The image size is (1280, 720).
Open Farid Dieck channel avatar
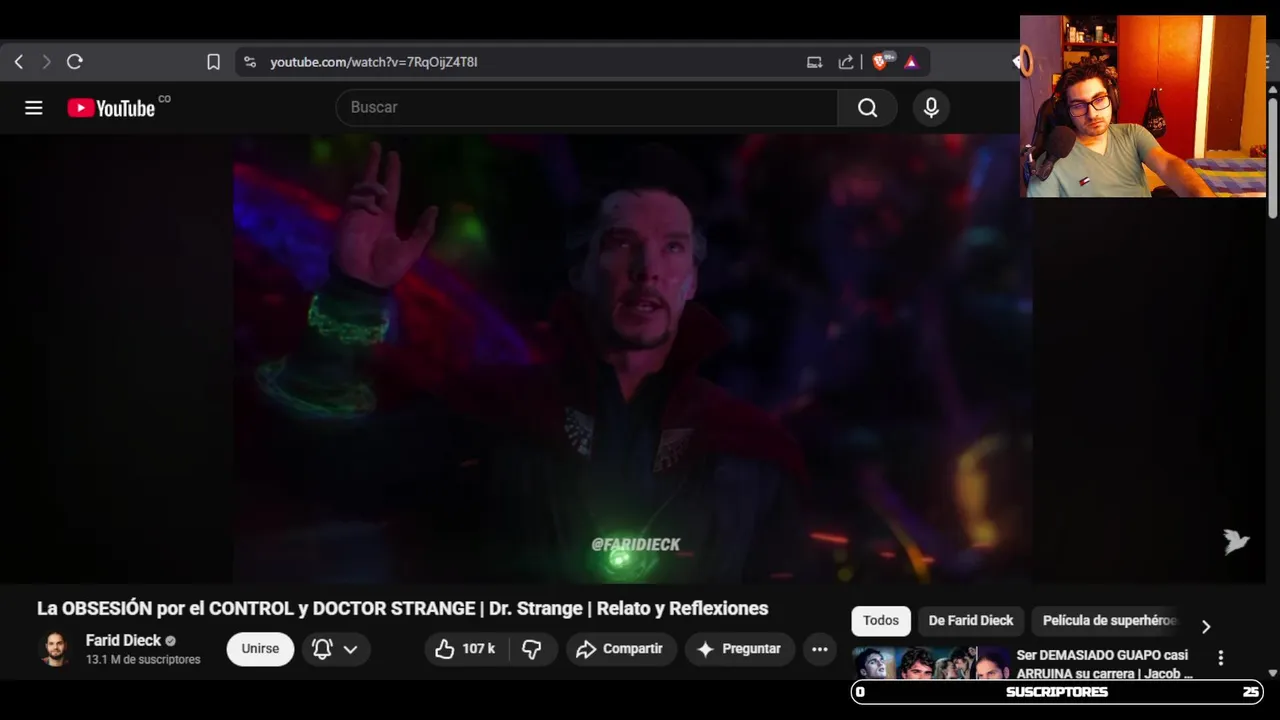(55, 649)
